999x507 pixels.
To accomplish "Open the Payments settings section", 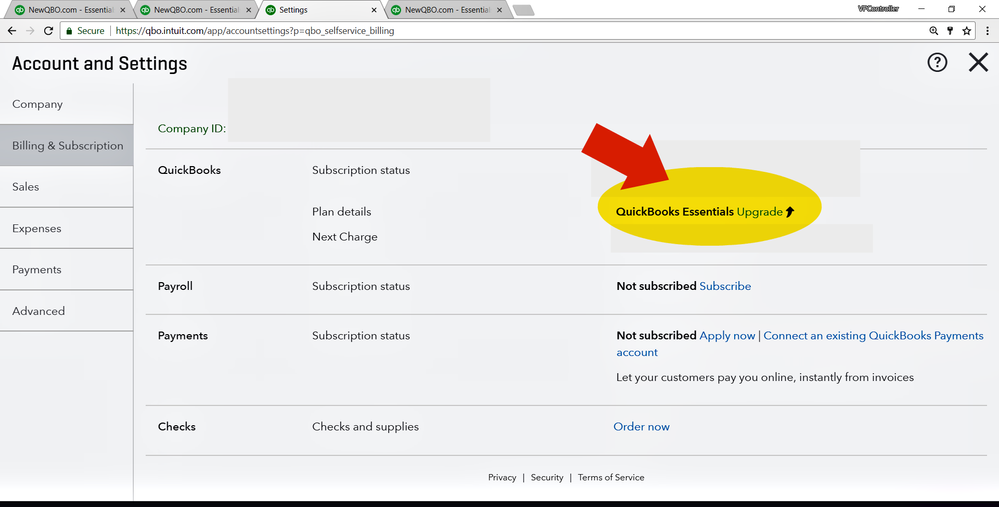I will tap(66, 269).
